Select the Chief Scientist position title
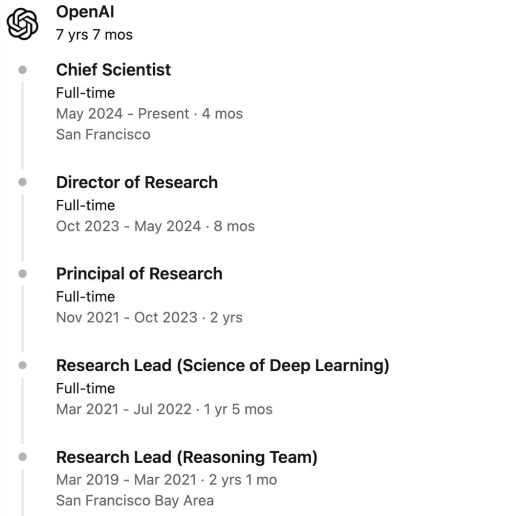The image size is (520, 516). point(113,70)
